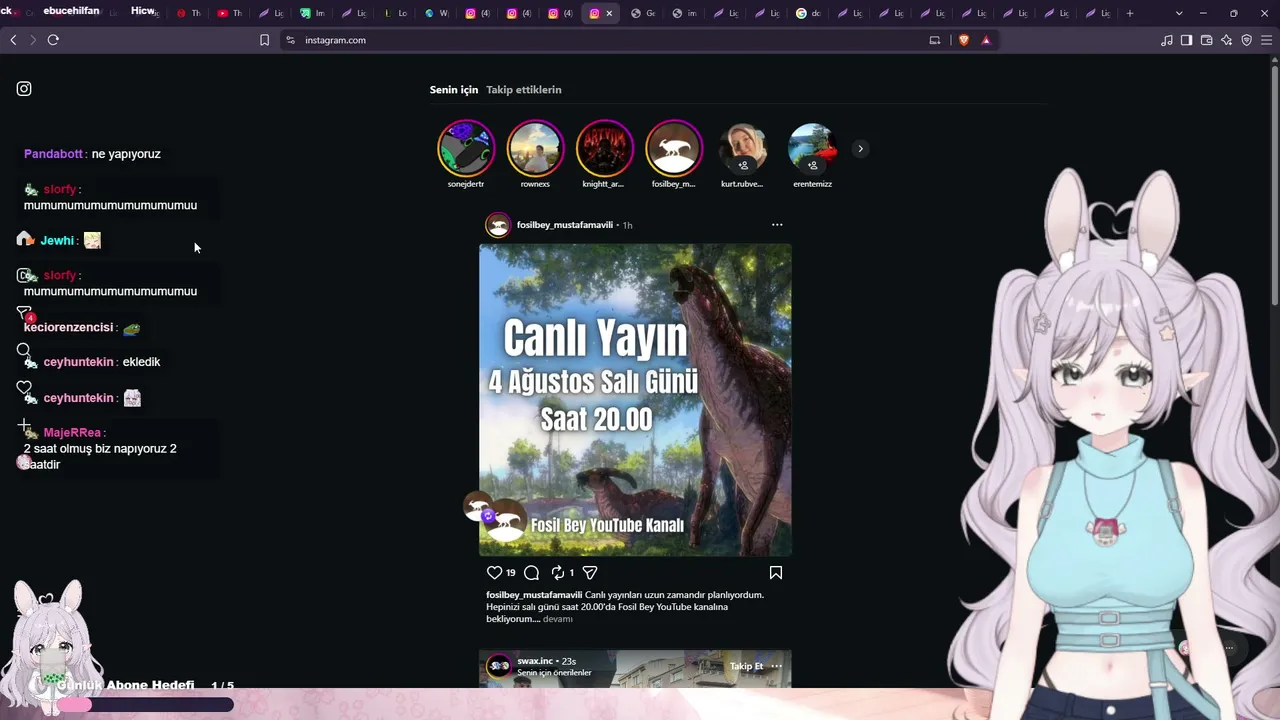Toggle the browser sidebar panel
1280x720 pixels.
click(1186, 40)
